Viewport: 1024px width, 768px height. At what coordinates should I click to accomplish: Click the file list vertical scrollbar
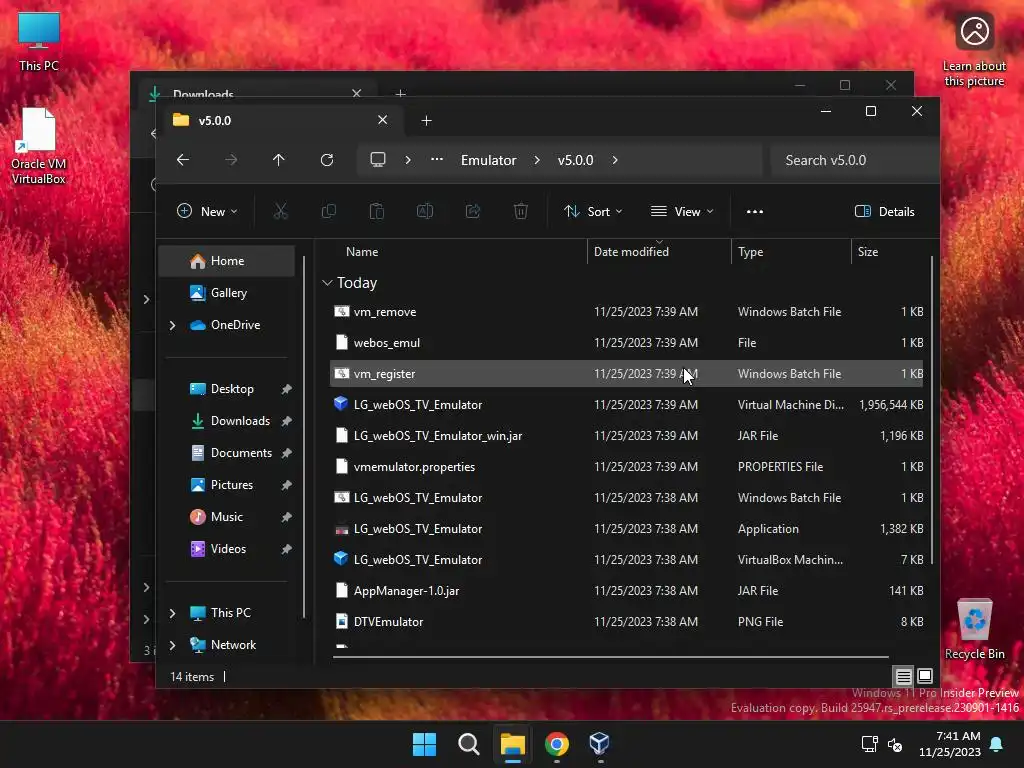pos(931,410)
